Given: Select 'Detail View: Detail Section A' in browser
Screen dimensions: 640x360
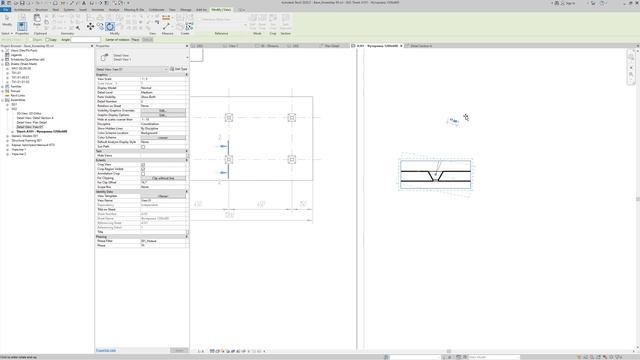Looking at the screenshot, I should click(35, 118).
